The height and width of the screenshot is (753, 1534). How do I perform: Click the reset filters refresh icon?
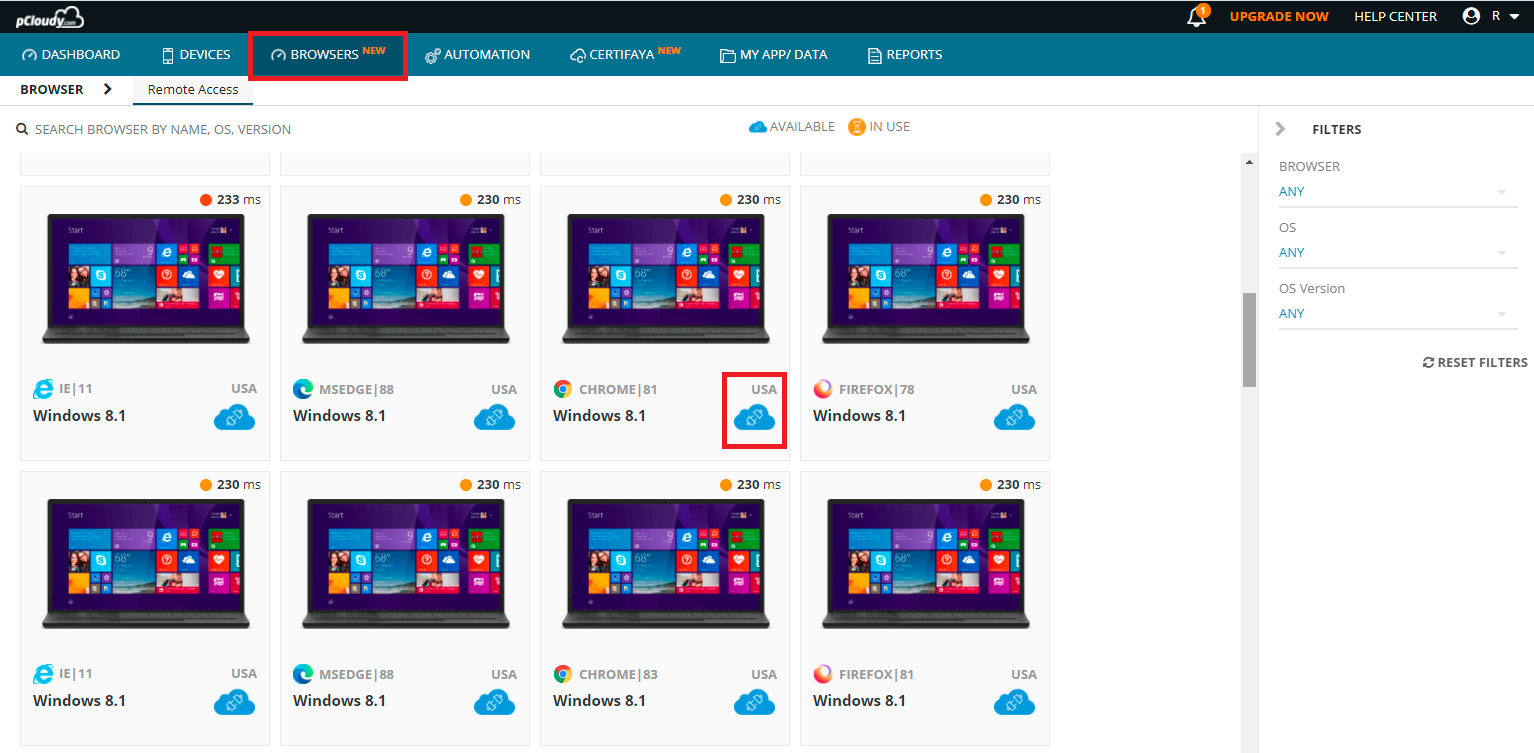[1428, 363]
